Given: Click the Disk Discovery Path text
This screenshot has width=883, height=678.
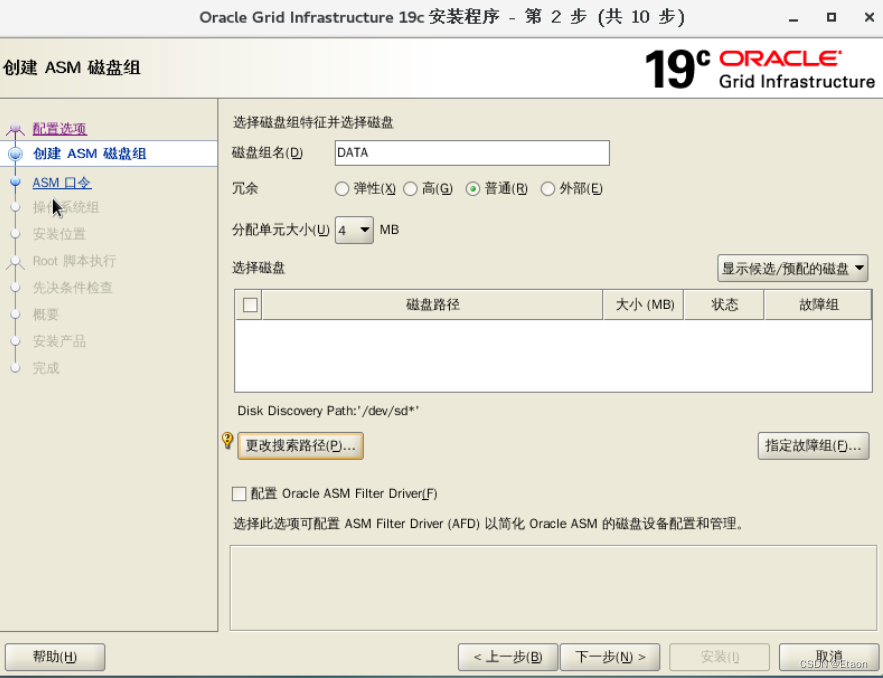Looking at the screenshot, I should [x=328, y=411].
